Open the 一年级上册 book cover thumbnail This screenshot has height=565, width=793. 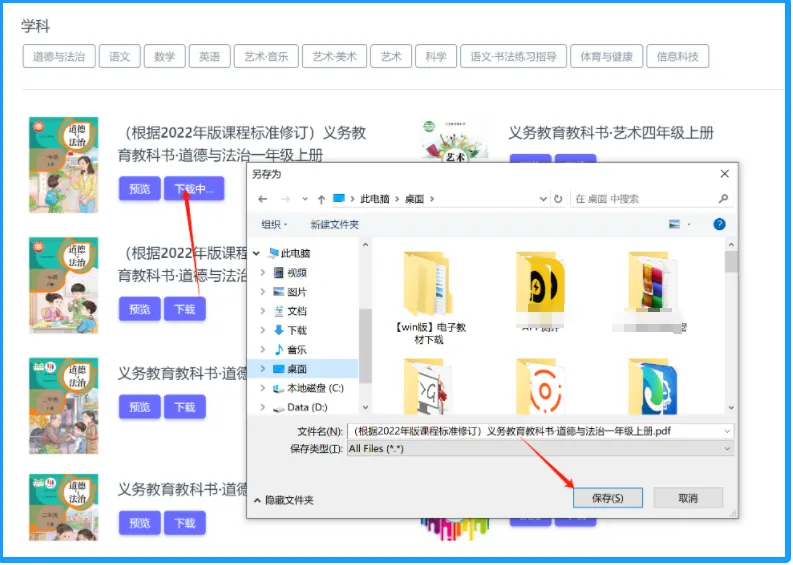(x=64, y=165)
